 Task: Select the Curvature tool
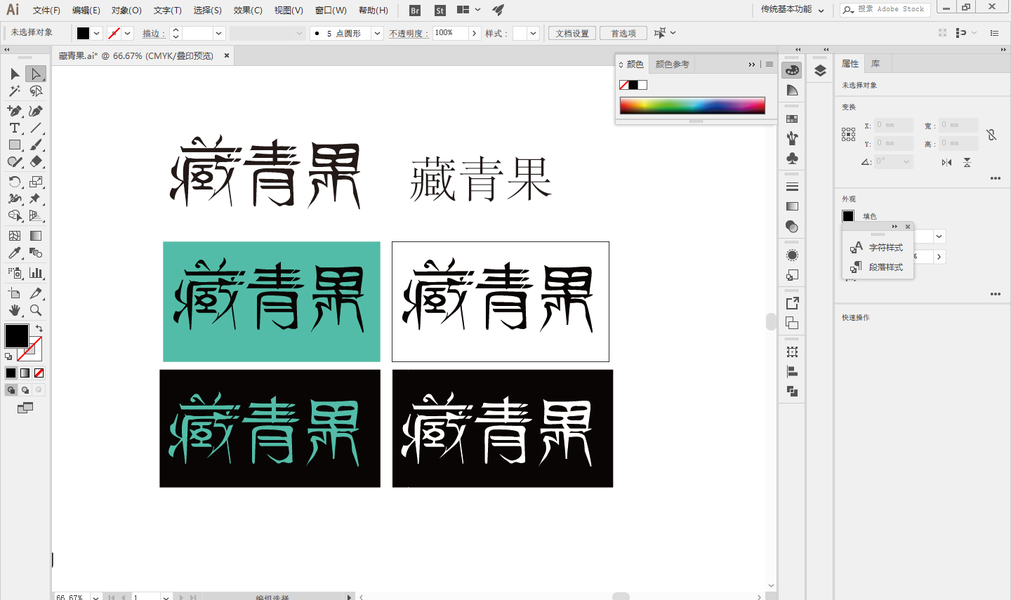pyautogui.click(x=35, y=111)
